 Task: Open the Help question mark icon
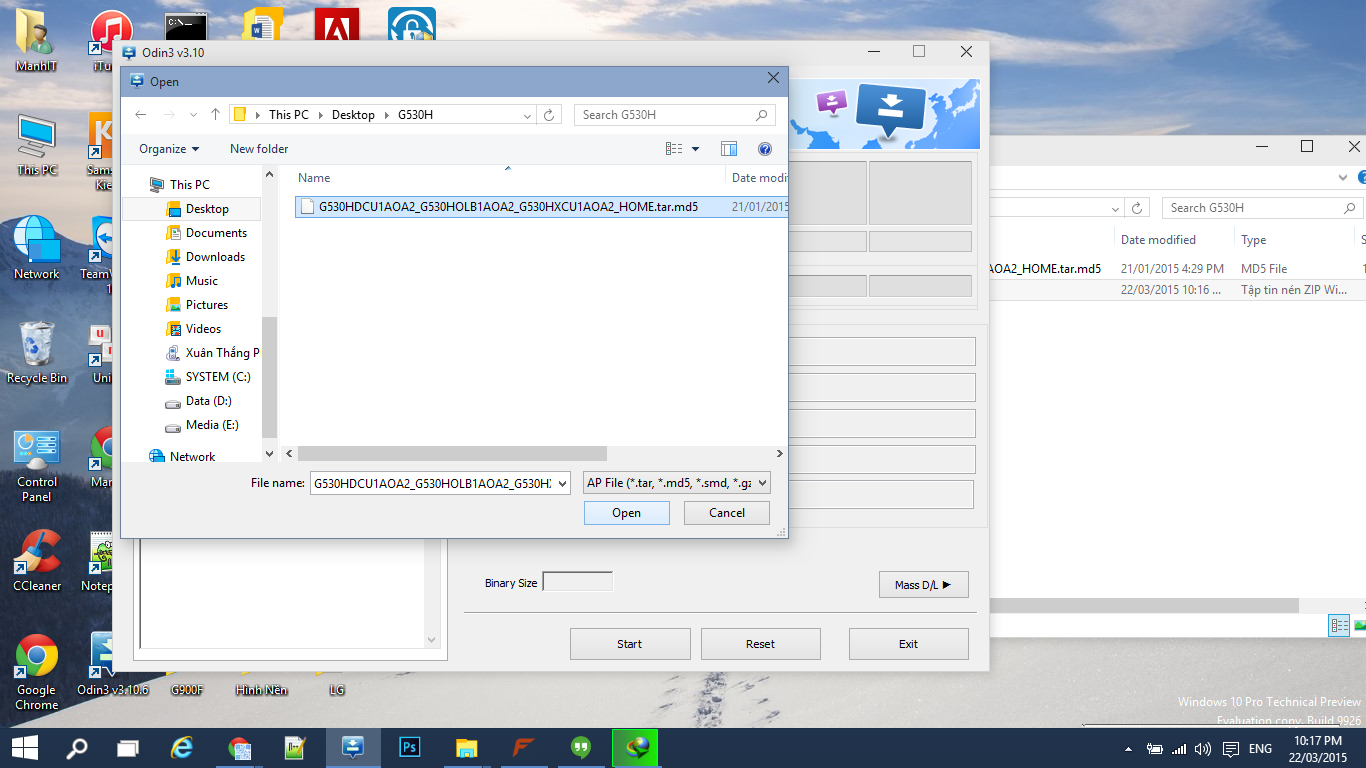point(765,149)
